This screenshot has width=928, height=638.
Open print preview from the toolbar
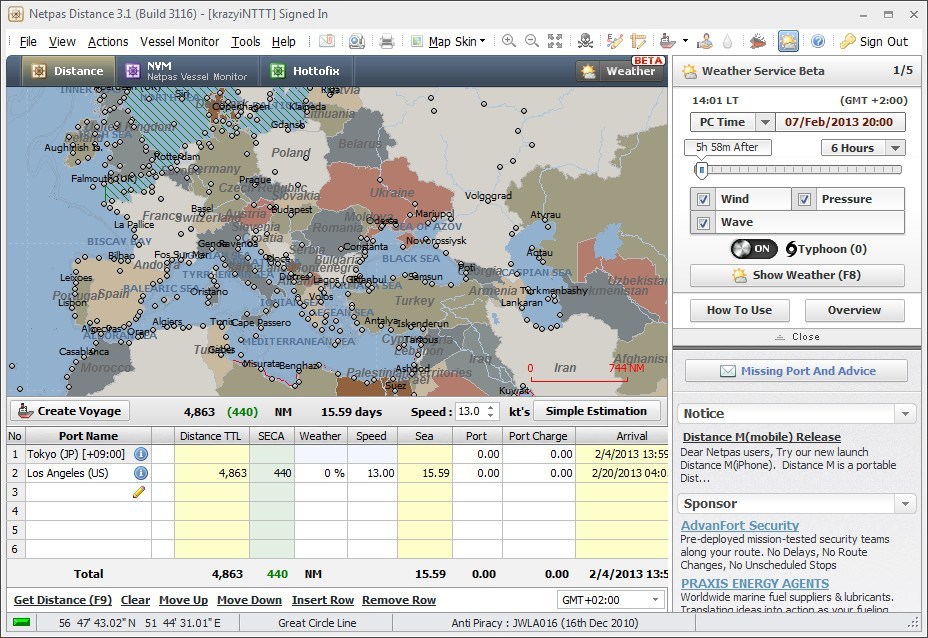pos(356,41)
